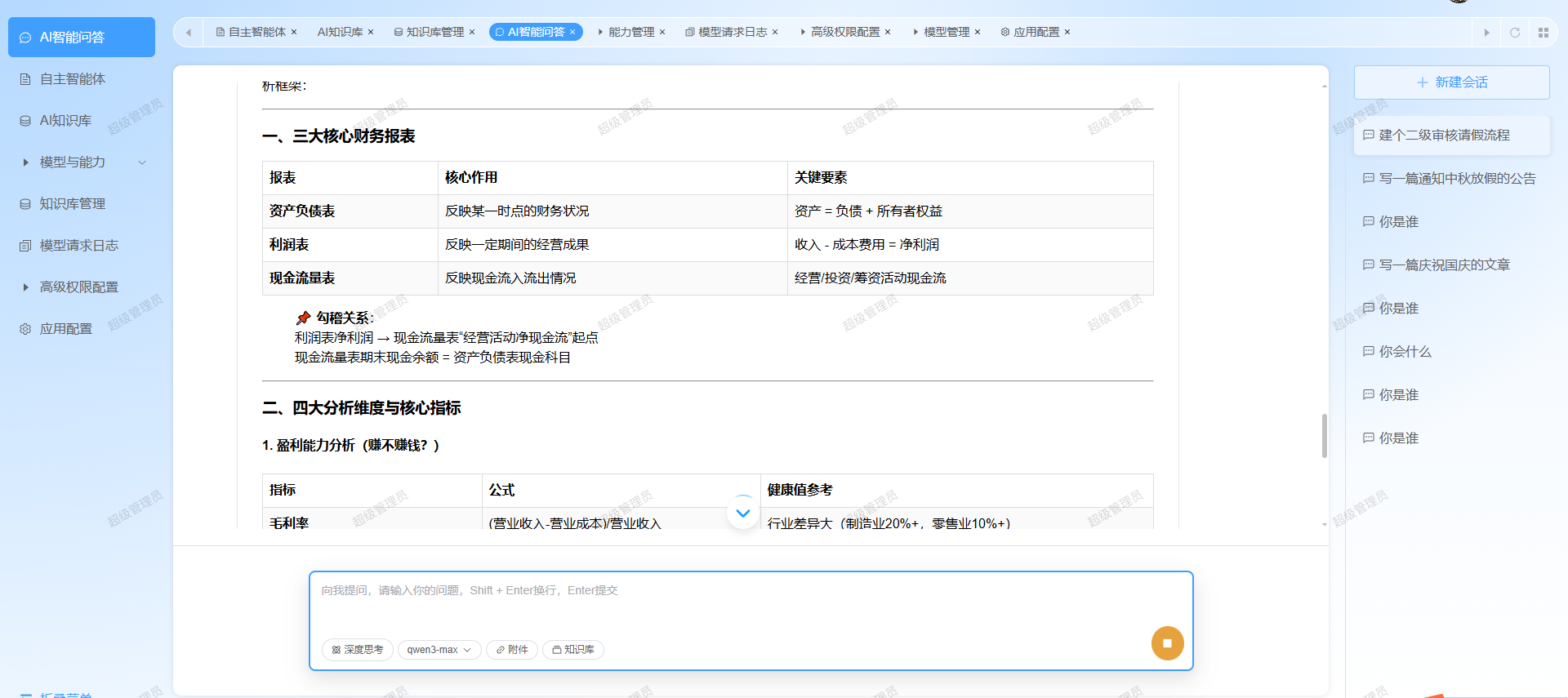1568x698 pixels.
Task: Close the 应用配置 tab
Action: [1067, 33]
